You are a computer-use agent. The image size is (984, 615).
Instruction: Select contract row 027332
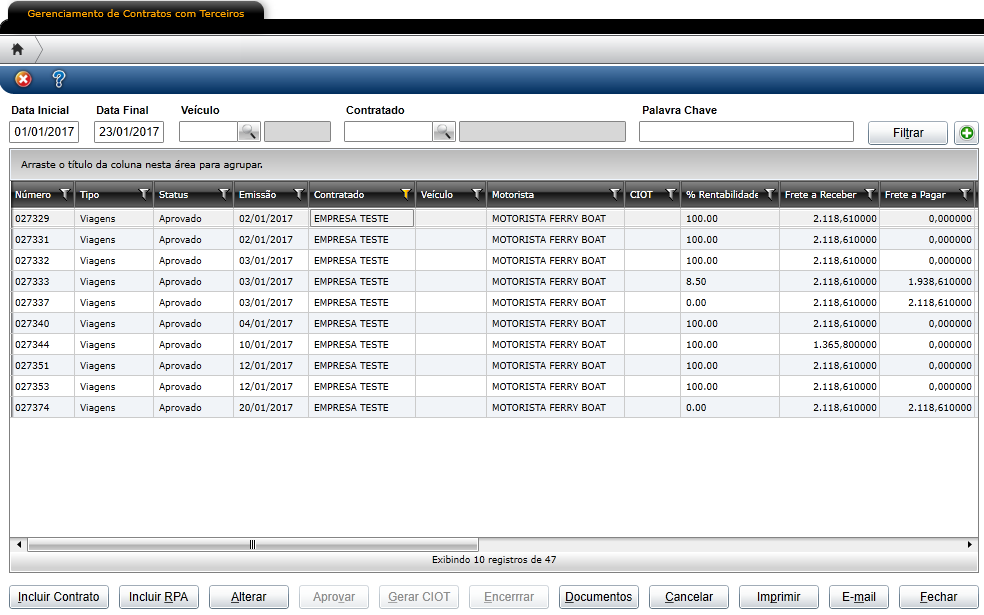(493, 260)
